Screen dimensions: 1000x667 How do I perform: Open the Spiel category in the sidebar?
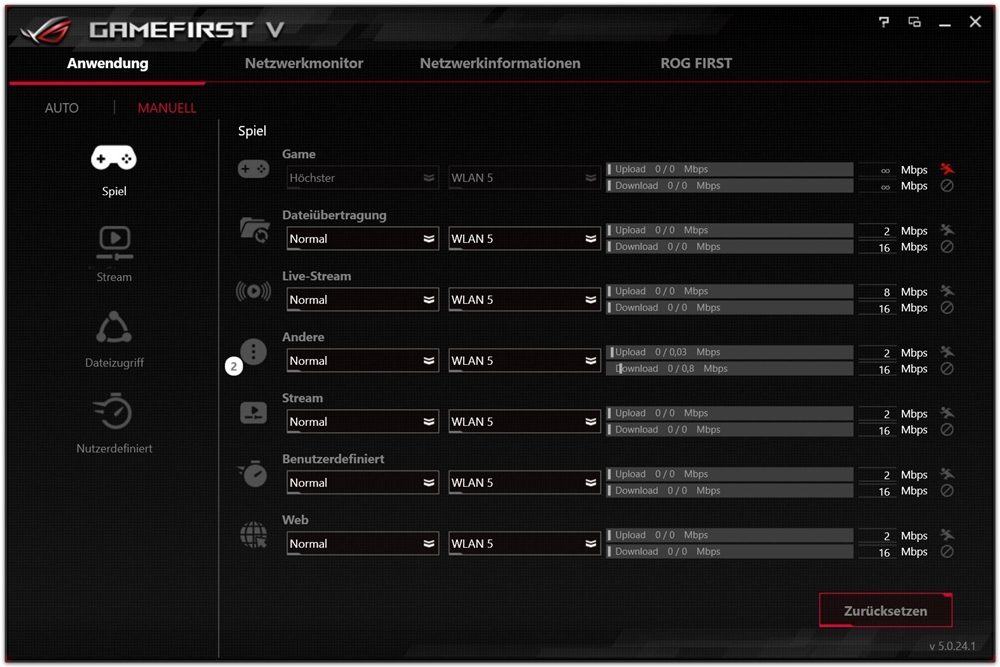pos(114,170)
